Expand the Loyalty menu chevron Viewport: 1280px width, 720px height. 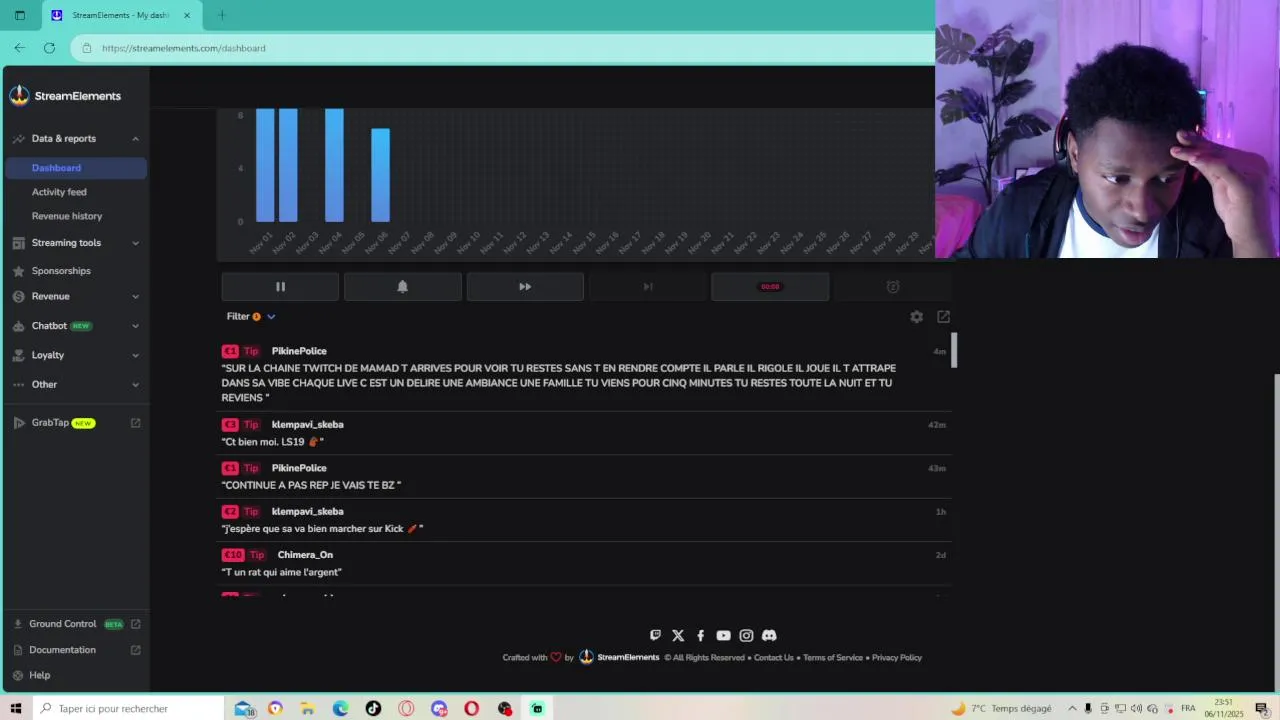135,355
